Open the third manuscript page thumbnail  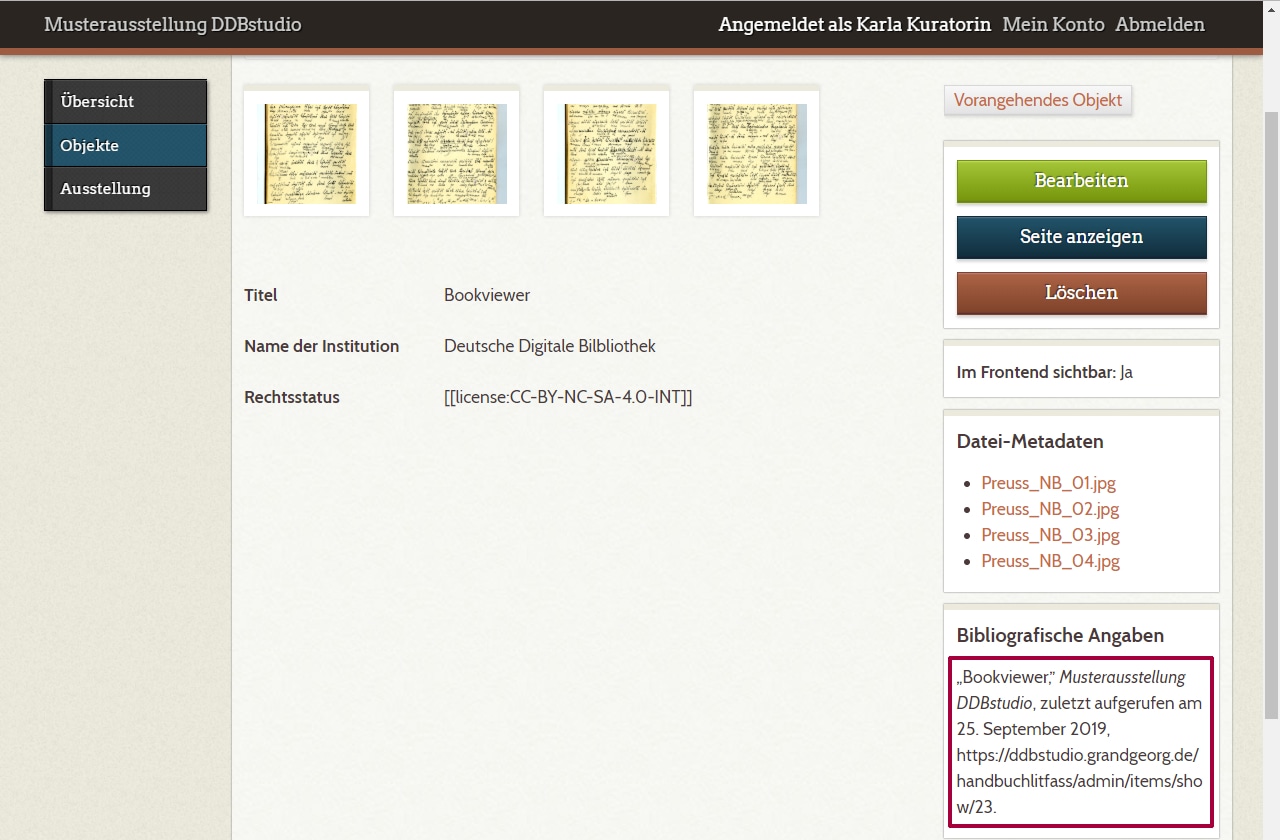(606, 153)
